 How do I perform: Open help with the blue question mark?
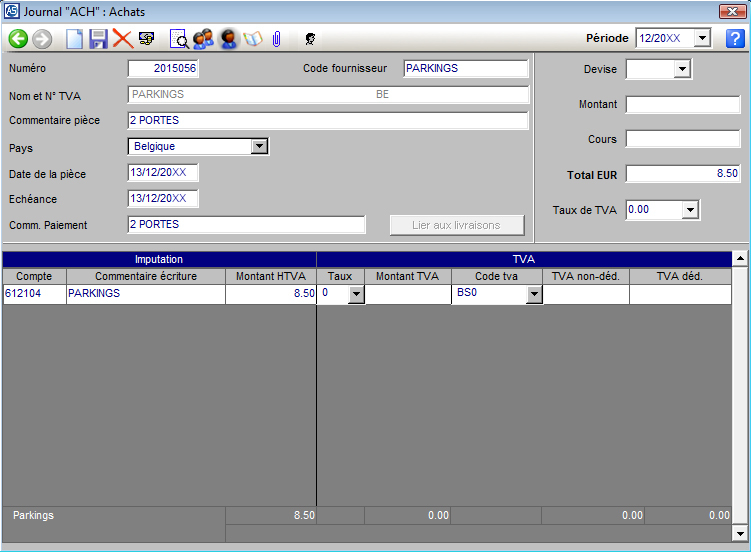click(735, 39)
